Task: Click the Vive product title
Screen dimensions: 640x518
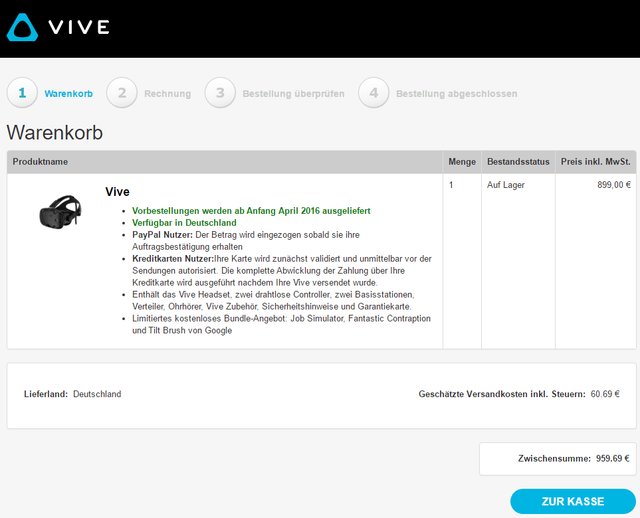Action: pyautogui.click(x=117, y=191)
